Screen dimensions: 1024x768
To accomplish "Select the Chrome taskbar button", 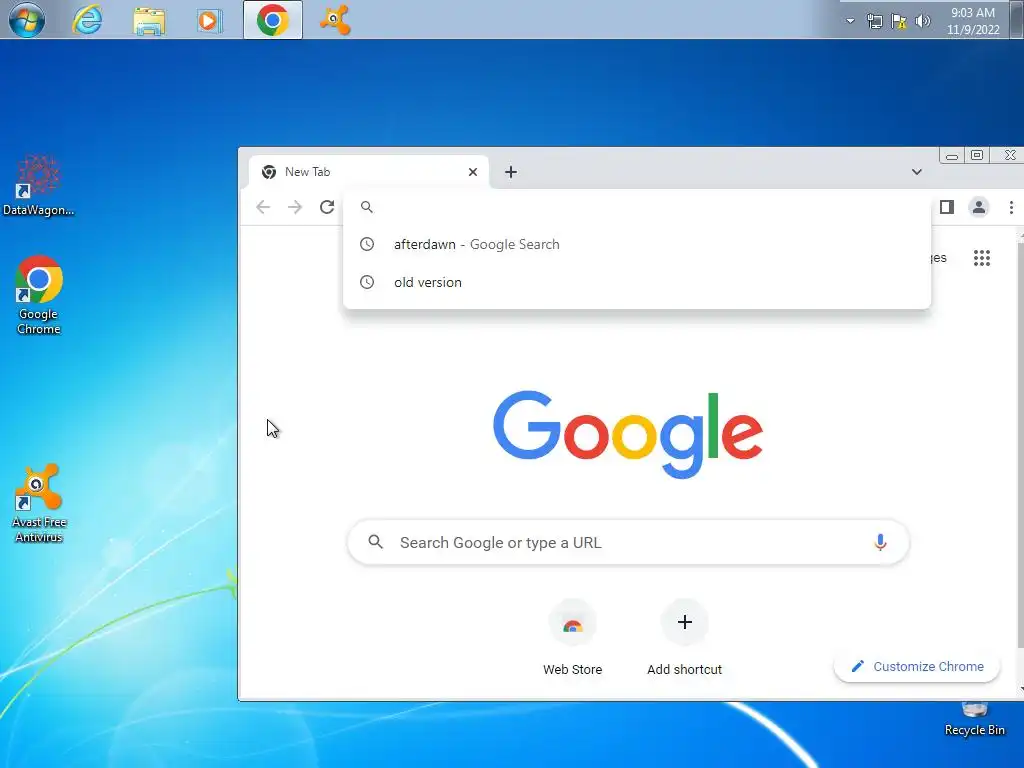I will pos(273,20).
